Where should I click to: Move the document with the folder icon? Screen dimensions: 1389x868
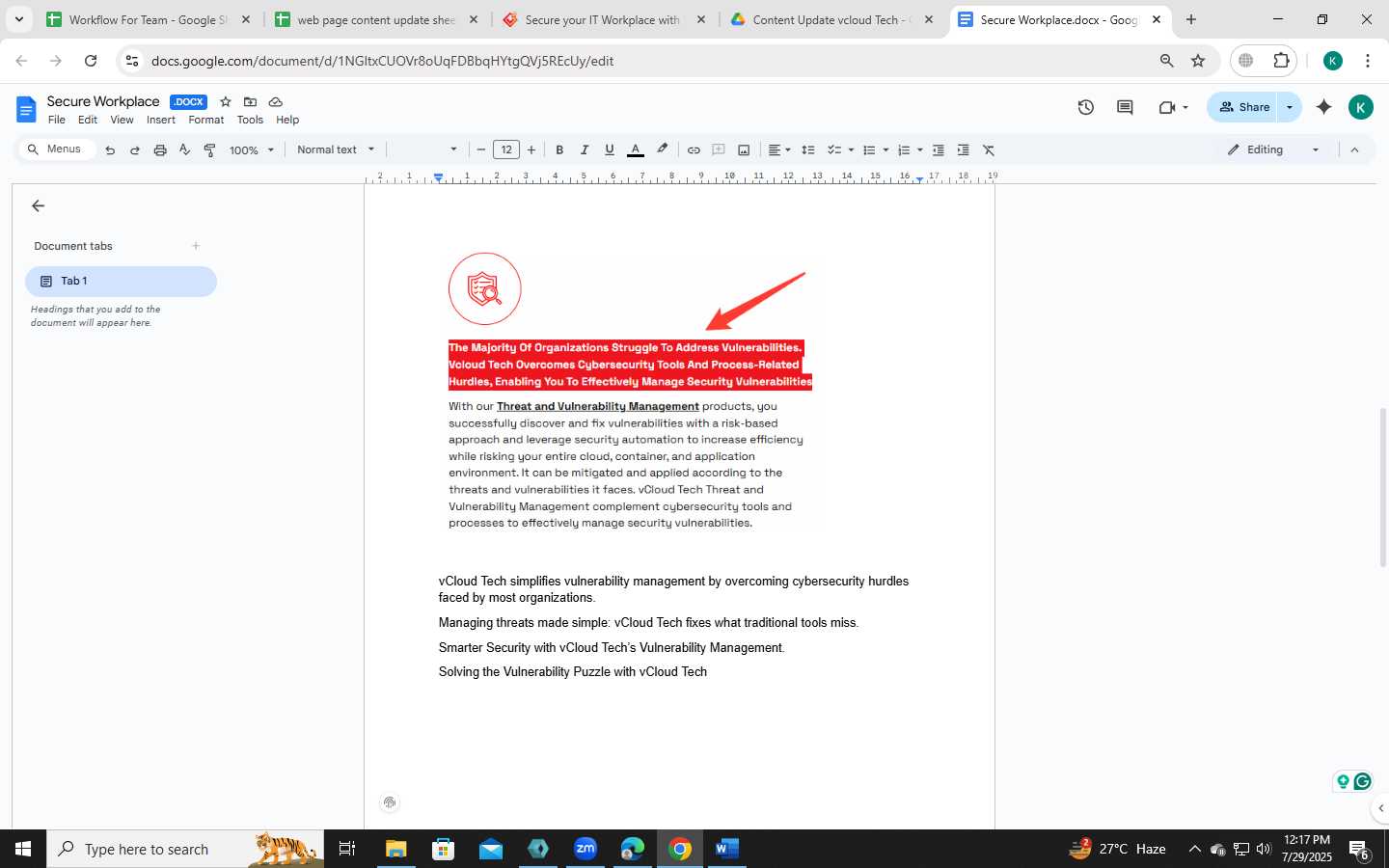[251, 101]
